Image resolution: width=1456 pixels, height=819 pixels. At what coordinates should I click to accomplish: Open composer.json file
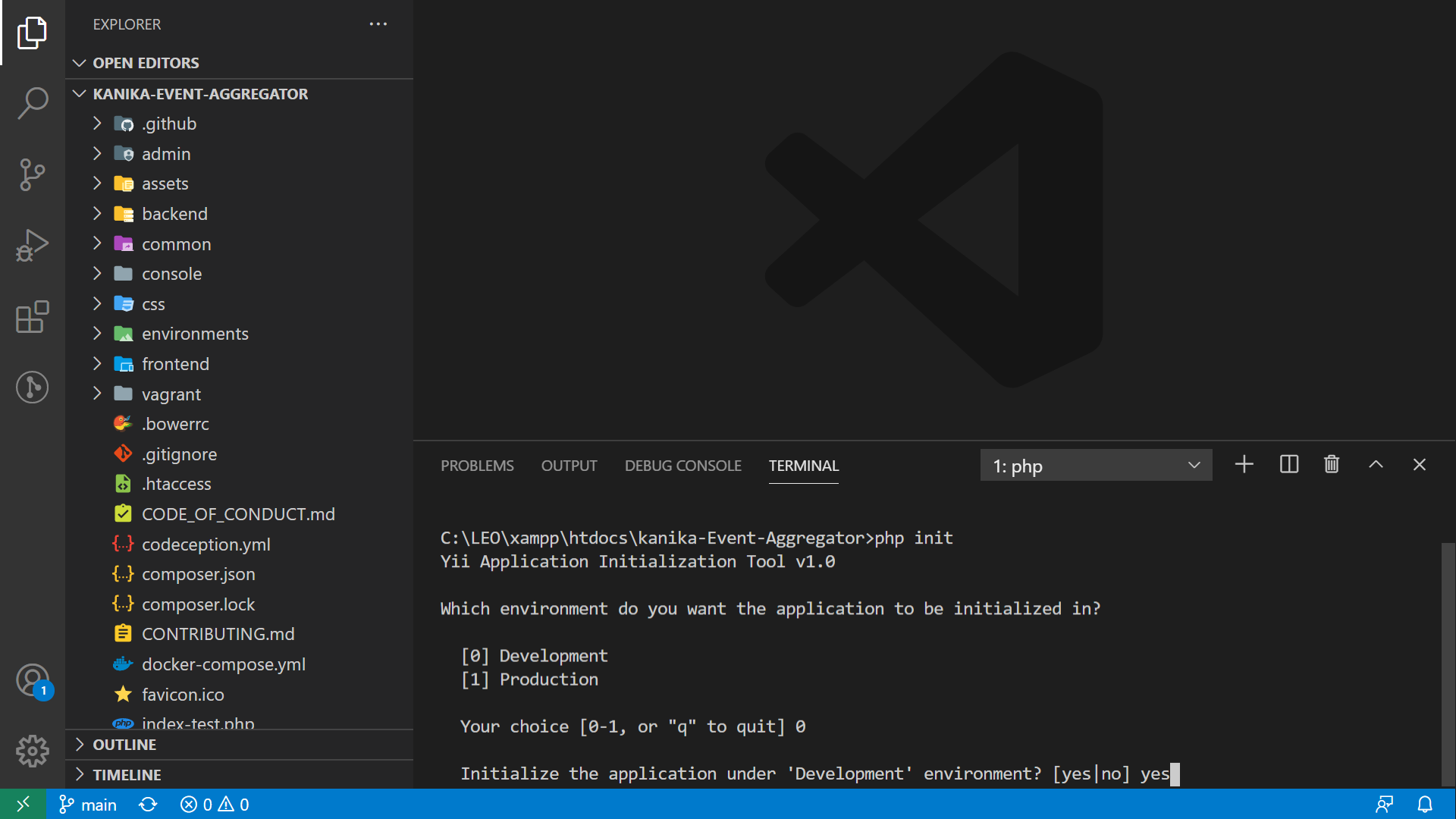[x=240, y=574]
